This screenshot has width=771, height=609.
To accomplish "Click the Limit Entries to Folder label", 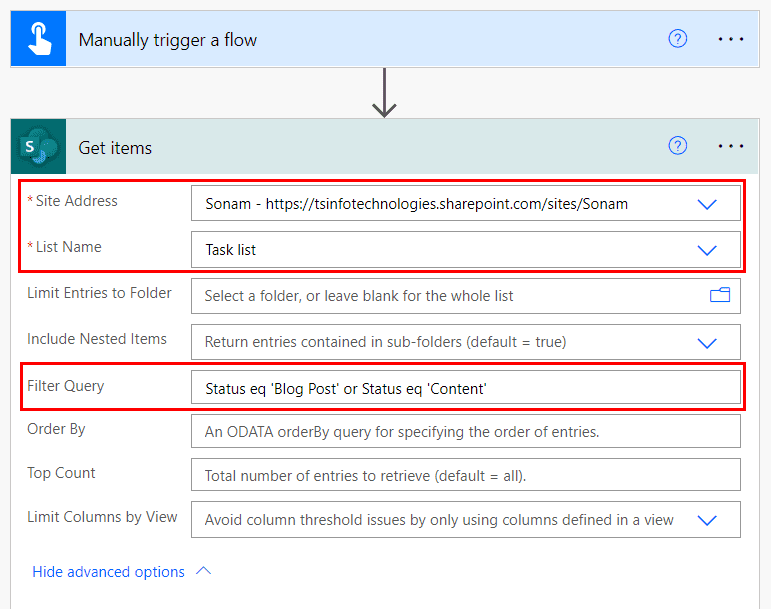I will pyautogui.click(x=99, y=293).
